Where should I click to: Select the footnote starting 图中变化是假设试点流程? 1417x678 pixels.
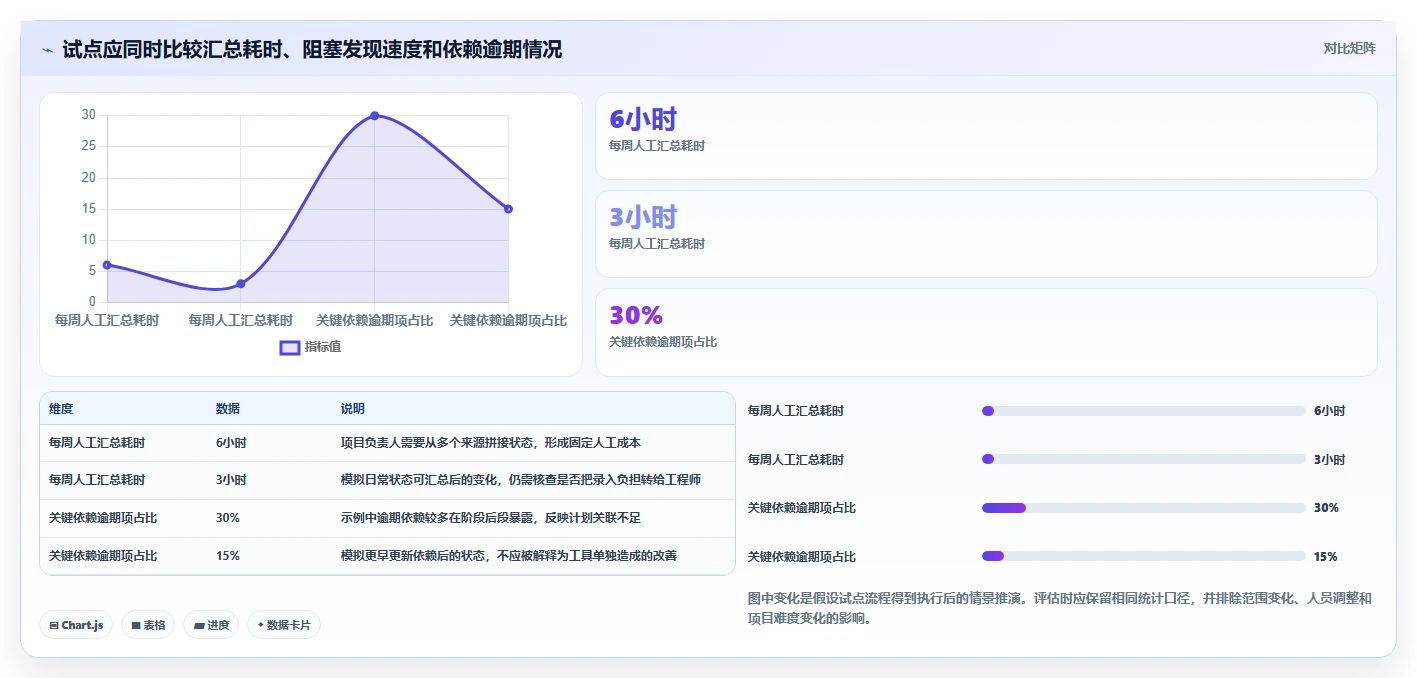click(1060, 608)
